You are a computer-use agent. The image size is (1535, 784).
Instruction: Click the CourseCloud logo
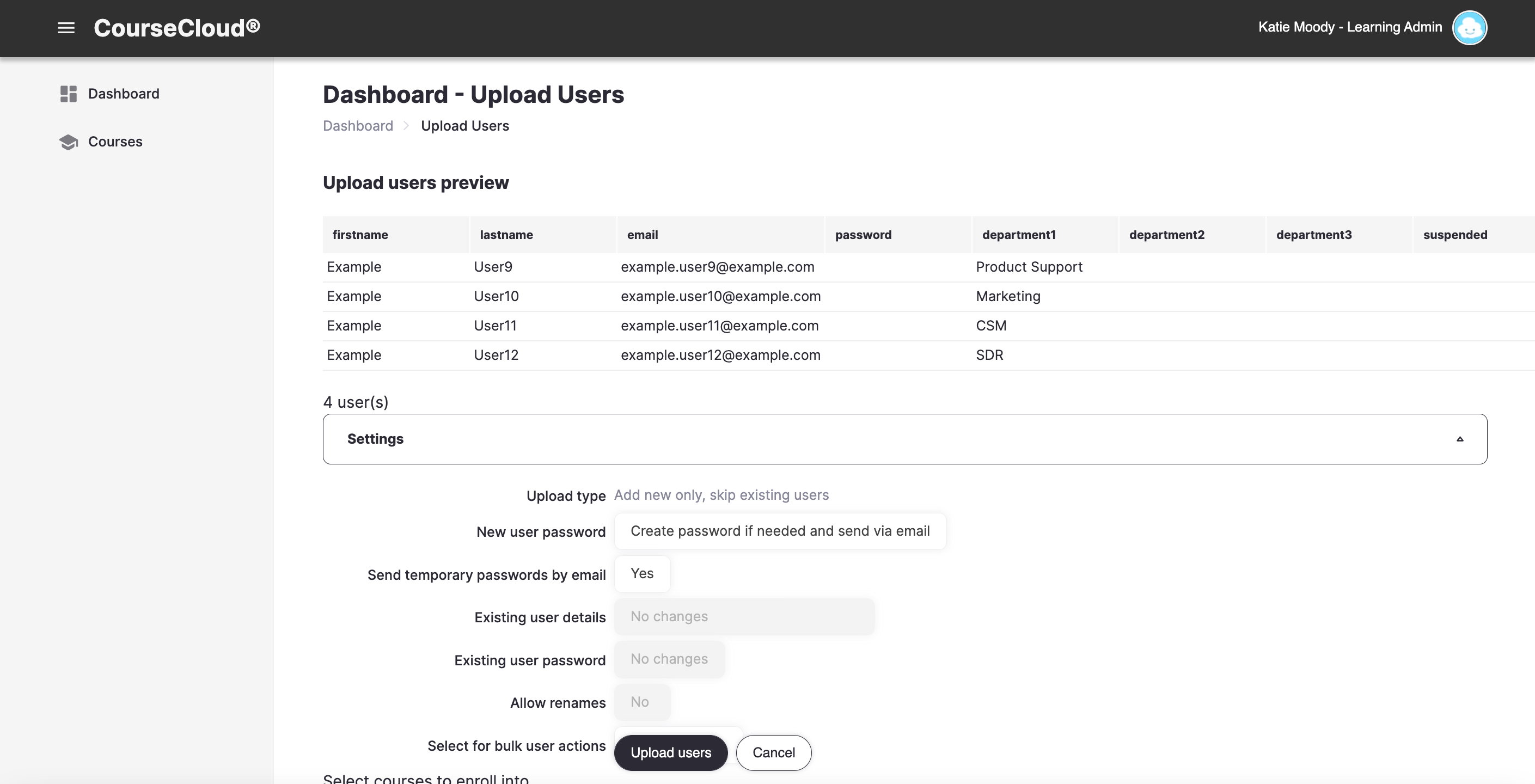(x=176, y=27)
